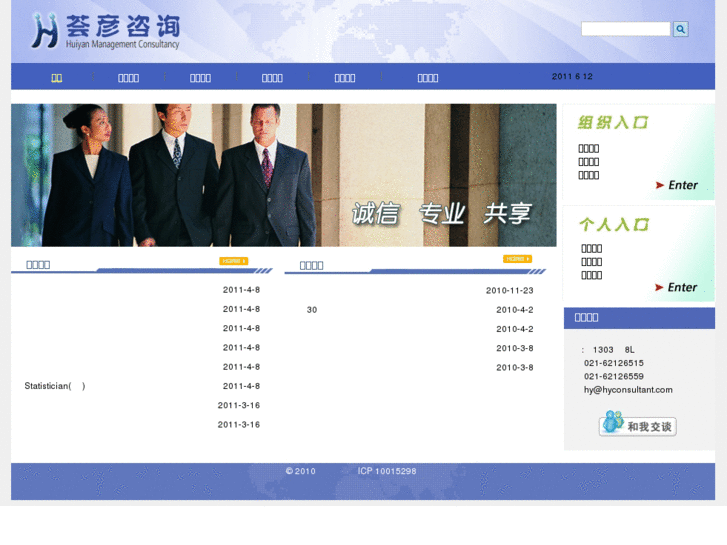The image size is (727, 545).
Task: Select the date 2010-11-23
Action: 510,291
